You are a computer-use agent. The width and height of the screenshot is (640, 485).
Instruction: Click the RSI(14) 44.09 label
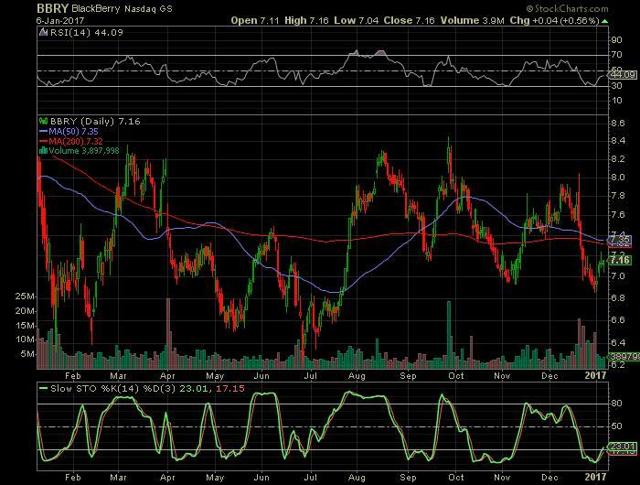(86, 33)
